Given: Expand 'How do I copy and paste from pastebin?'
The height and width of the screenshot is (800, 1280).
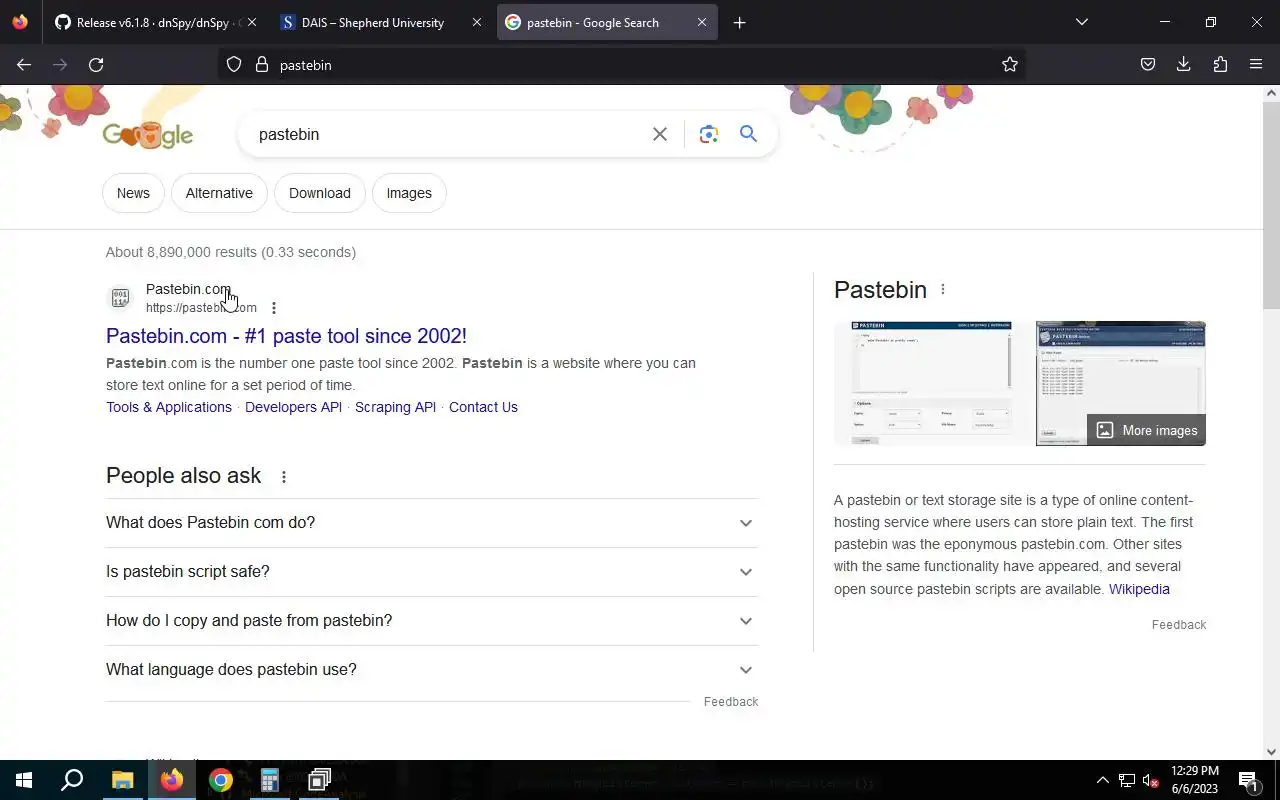Looking at the screenshot, I should pos(432,621).
